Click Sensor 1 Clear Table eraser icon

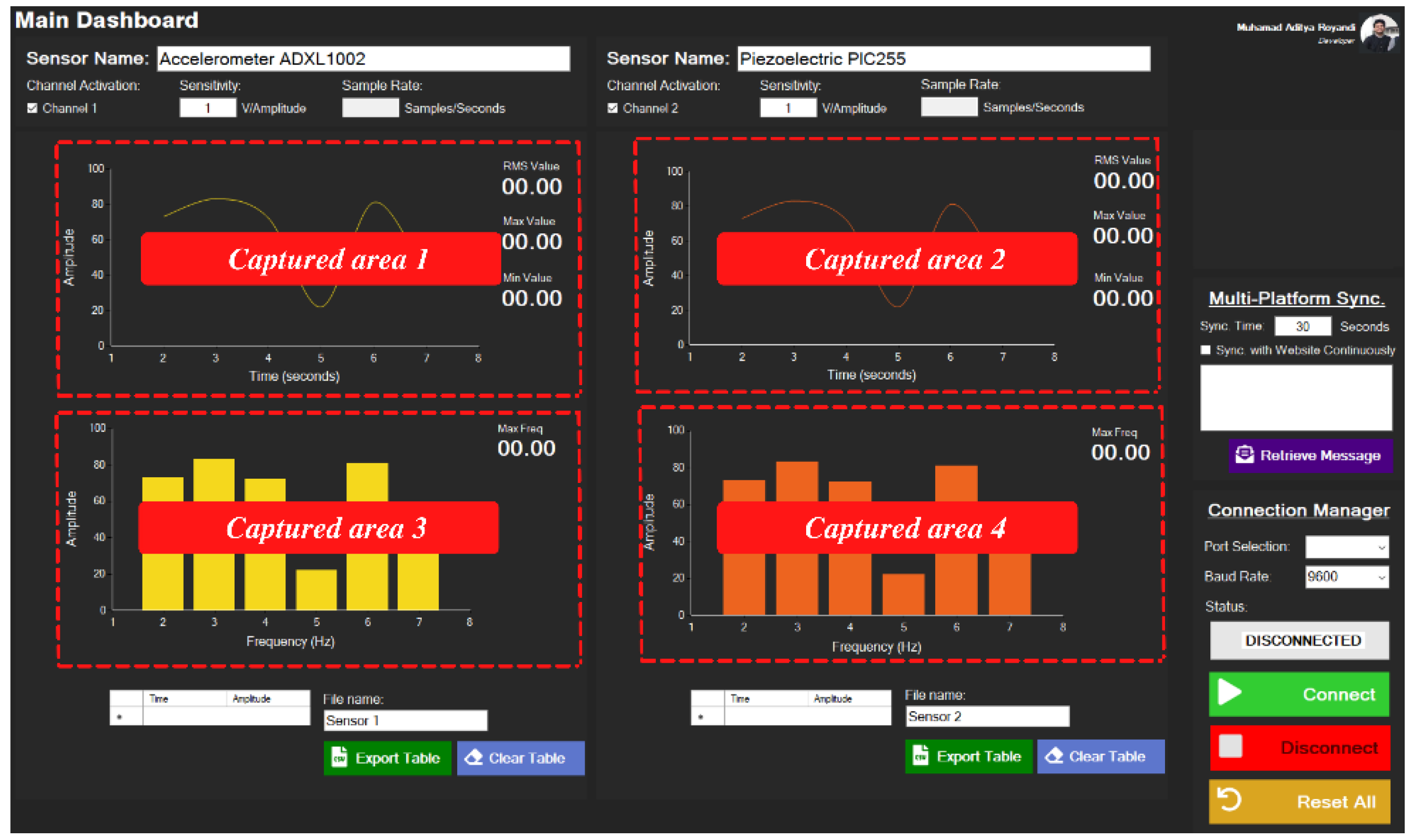(x=473, y=758)
